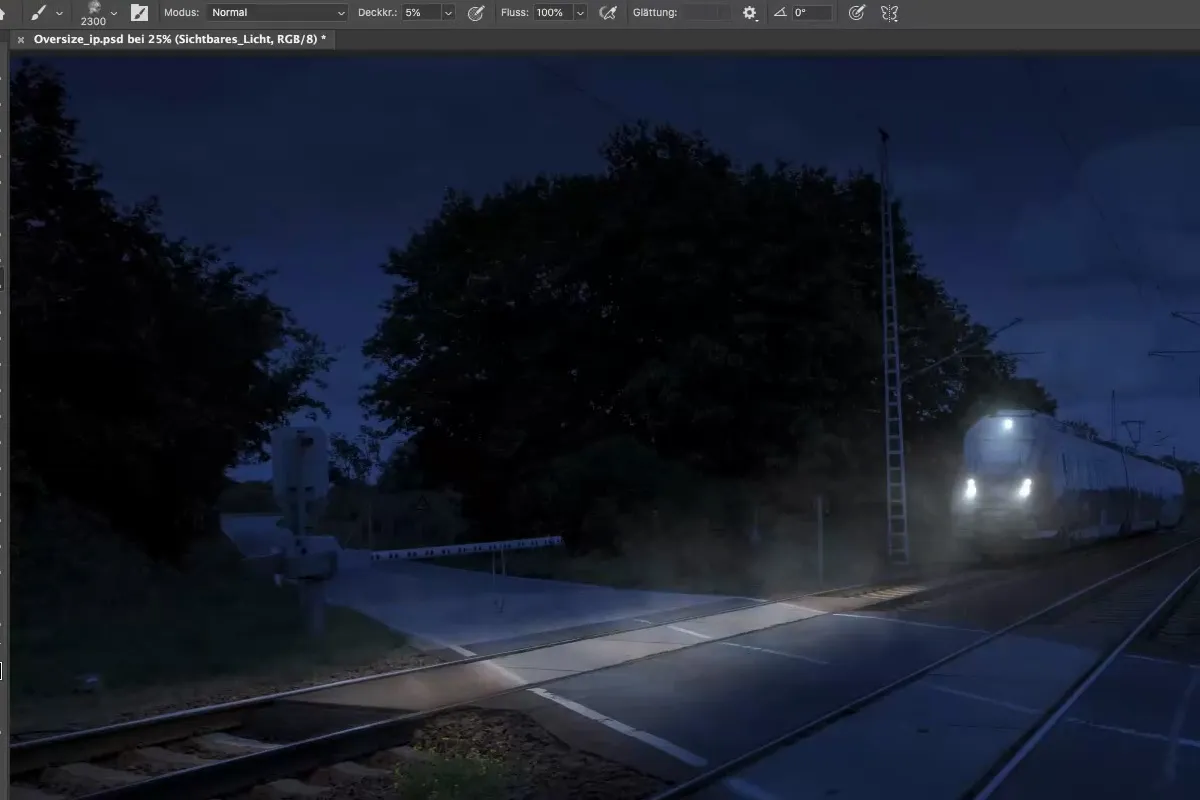Screen dimensions: 1200x800
Task: Toggle the Brush Settings panel icon
Action: [139, 13]
